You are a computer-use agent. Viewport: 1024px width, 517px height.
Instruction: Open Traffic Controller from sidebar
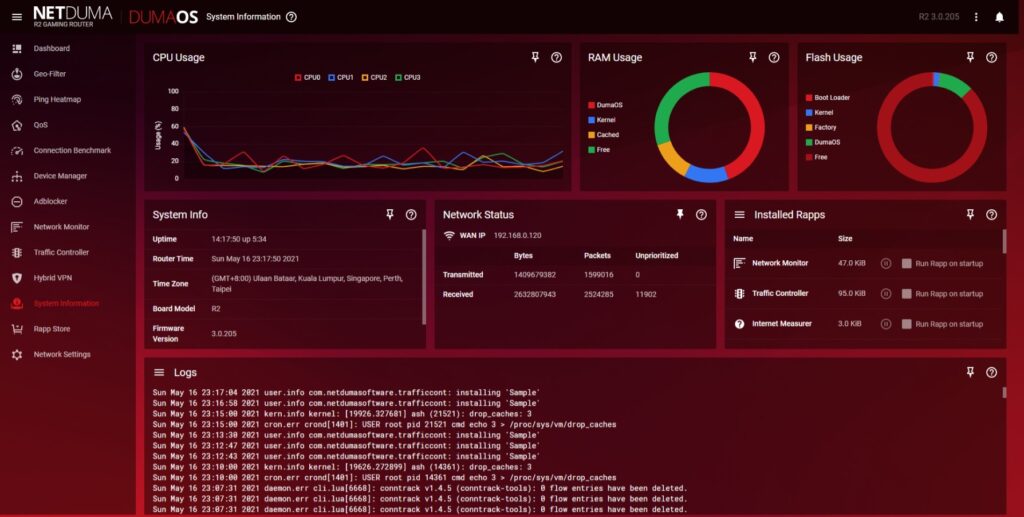coord(61,252)
